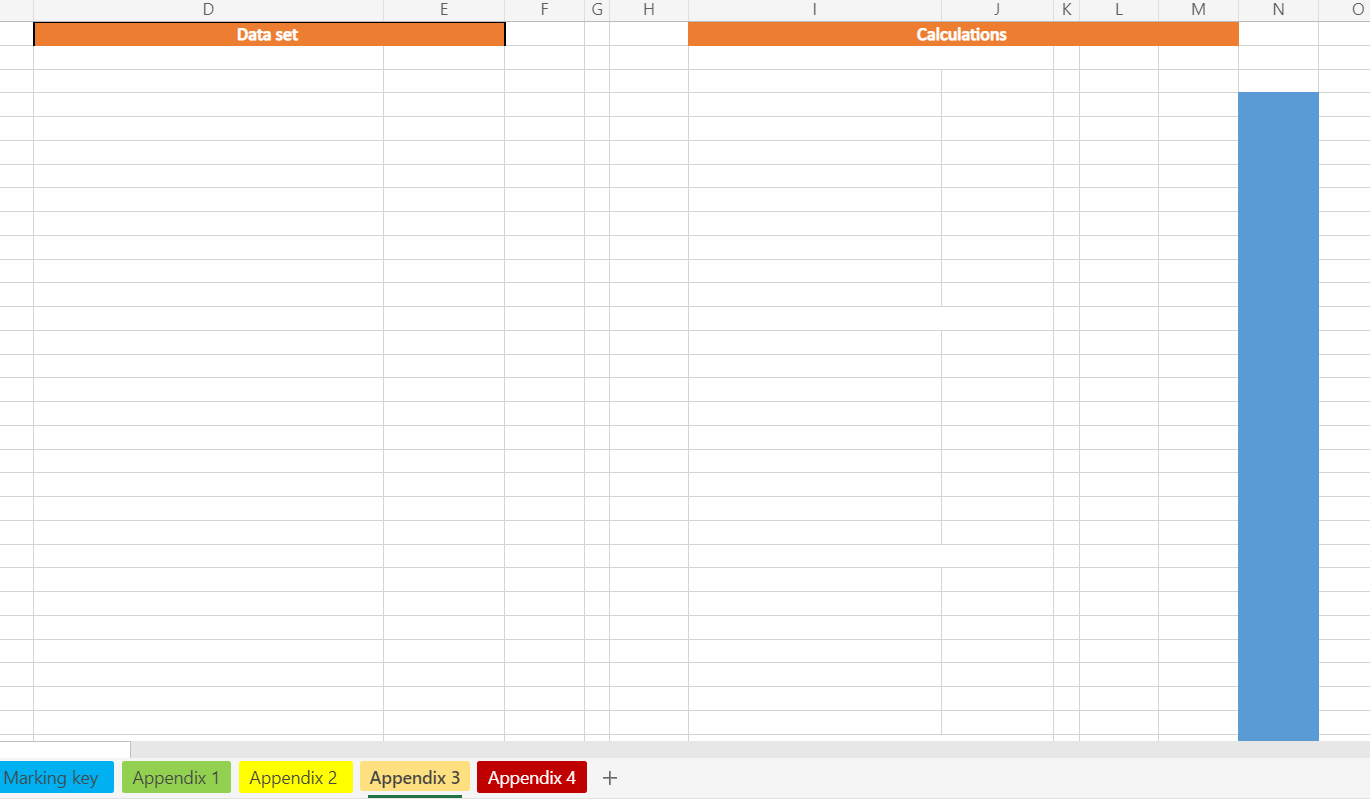Click the horizontal scrollbar track
This screenshot has width=1370, height=802.
pyautogui.click(x=750, y=750)
